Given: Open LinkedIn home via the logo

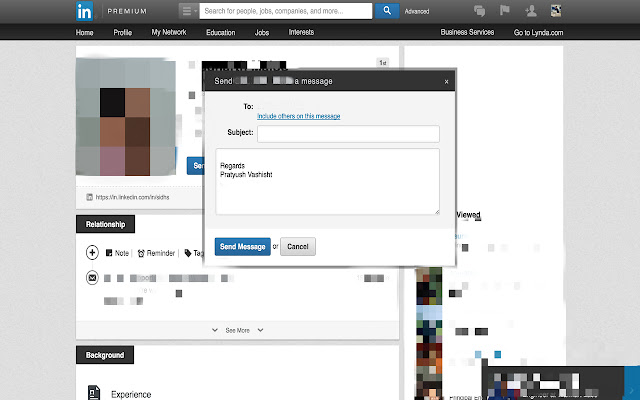Looking at the screenshot, I should pyautogui.click(x=84, y=11).
